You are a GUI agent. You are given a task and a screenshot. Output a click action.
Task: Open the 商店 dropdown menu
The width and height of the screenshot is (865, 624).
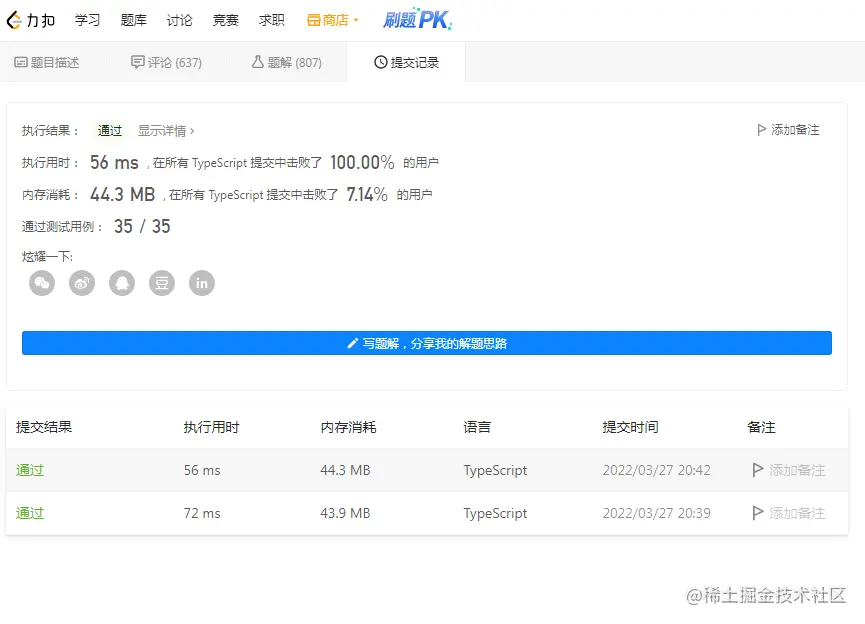[333, 20]
